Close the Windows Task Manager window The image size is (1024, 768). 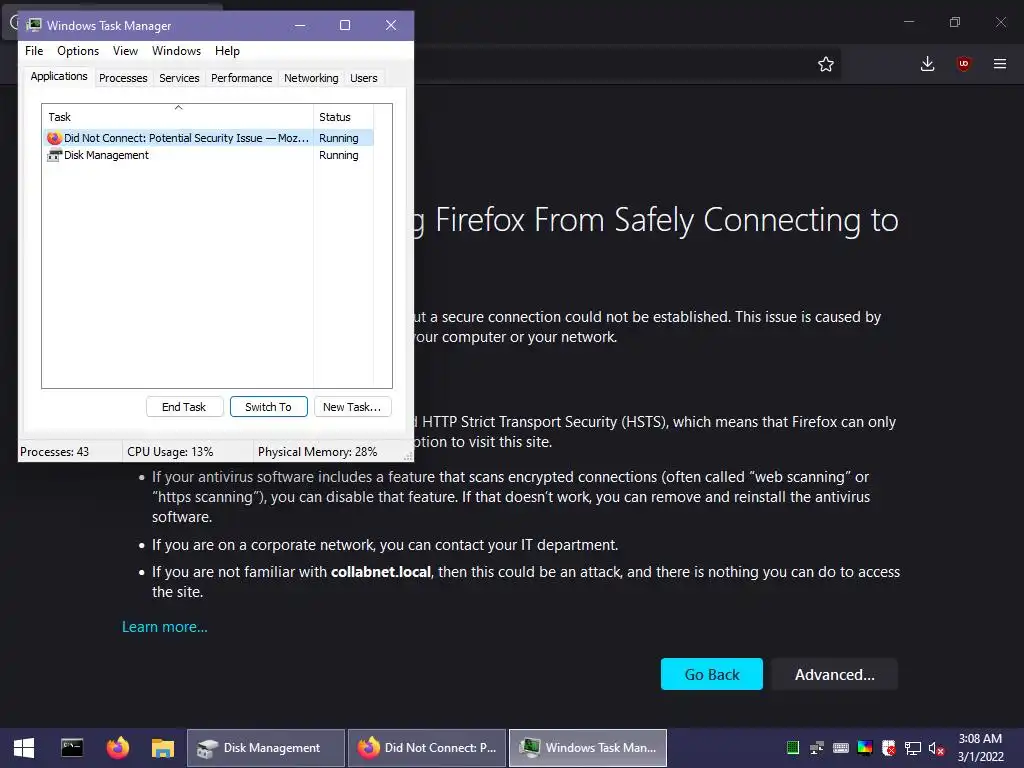(x=391, y=25)
